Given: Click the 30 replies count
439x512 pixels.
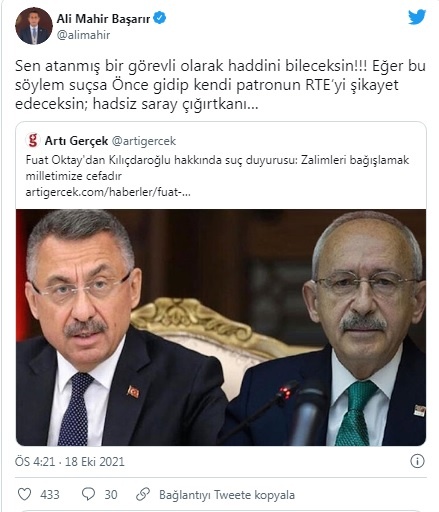Looking at the screenshot, I should 111,495.
